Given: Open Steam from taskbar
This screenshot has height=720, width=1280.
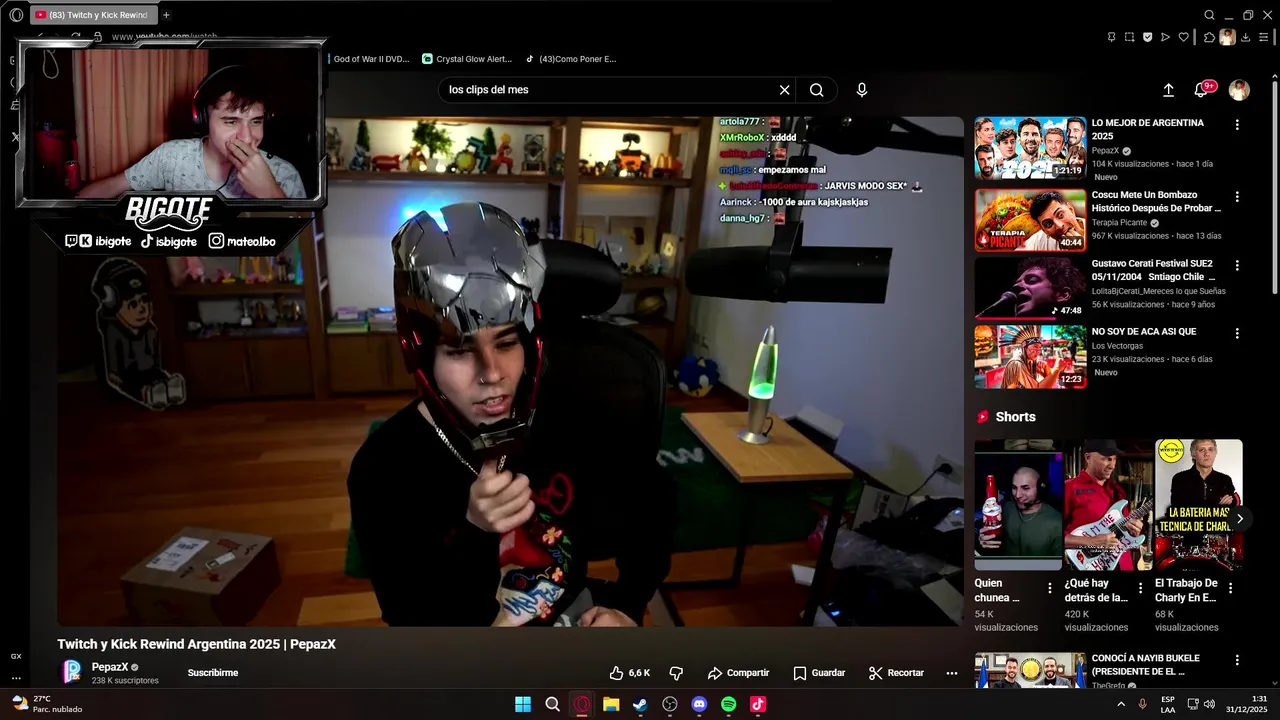Looking at the screenshot, I should [x=640, y=704].
